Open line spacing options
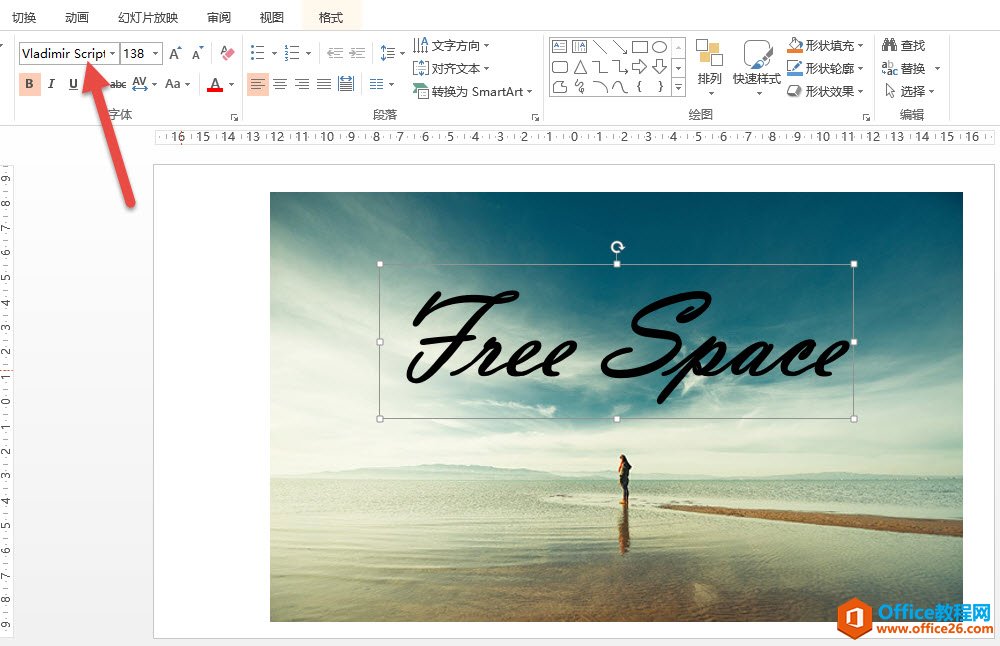The height and width of the screenshot is (646, 1000). tap(392, 53)
